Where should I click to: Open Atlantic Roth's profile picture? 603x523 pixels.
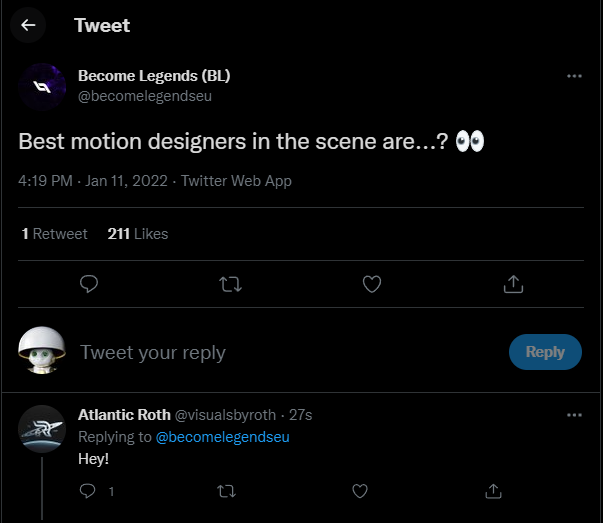pyautogui.click(x=43, y=430)
